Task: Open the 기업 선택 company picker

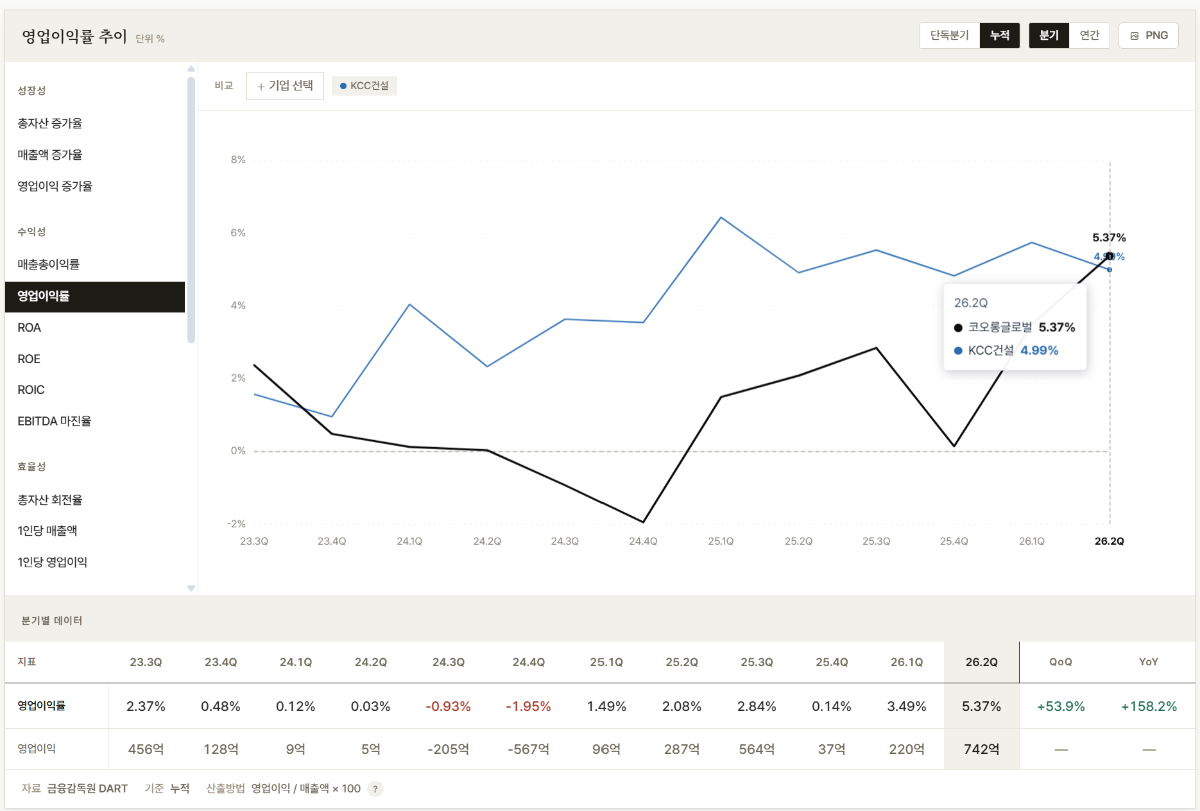Action: (x=285, y=86)
